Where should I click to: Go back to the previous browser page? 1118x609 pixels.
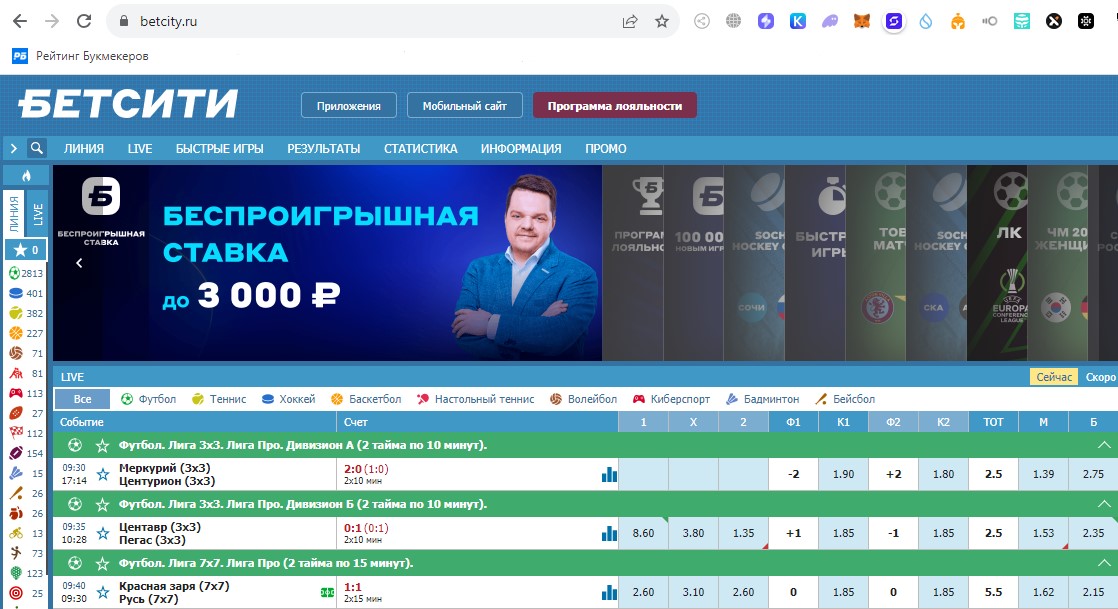click(20, 21)
